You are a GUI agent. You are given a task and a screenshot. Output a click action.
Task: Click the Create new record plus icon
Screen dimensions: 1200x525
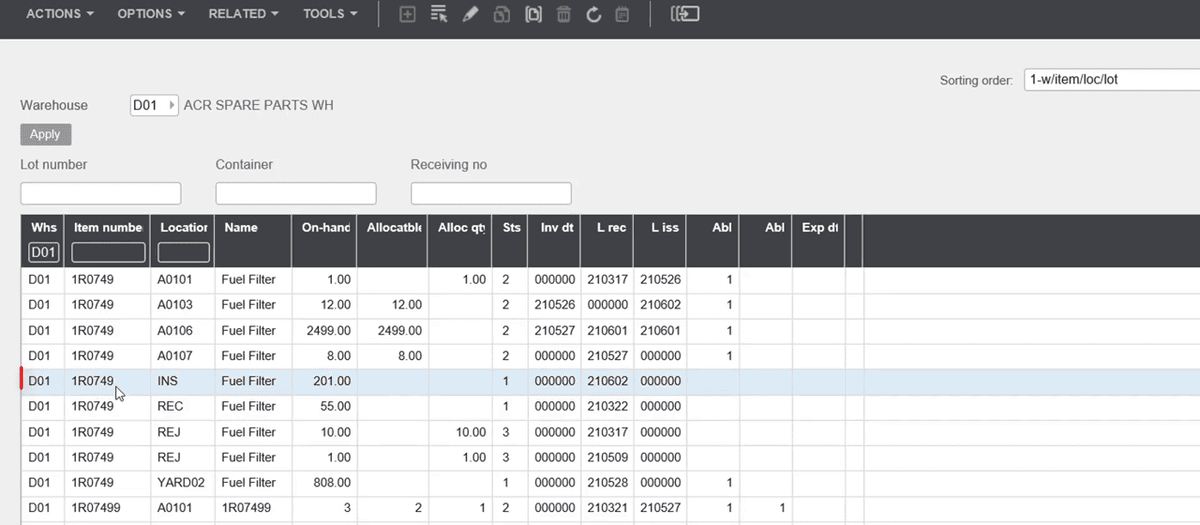pyautogui.click(x=407, y=14)
